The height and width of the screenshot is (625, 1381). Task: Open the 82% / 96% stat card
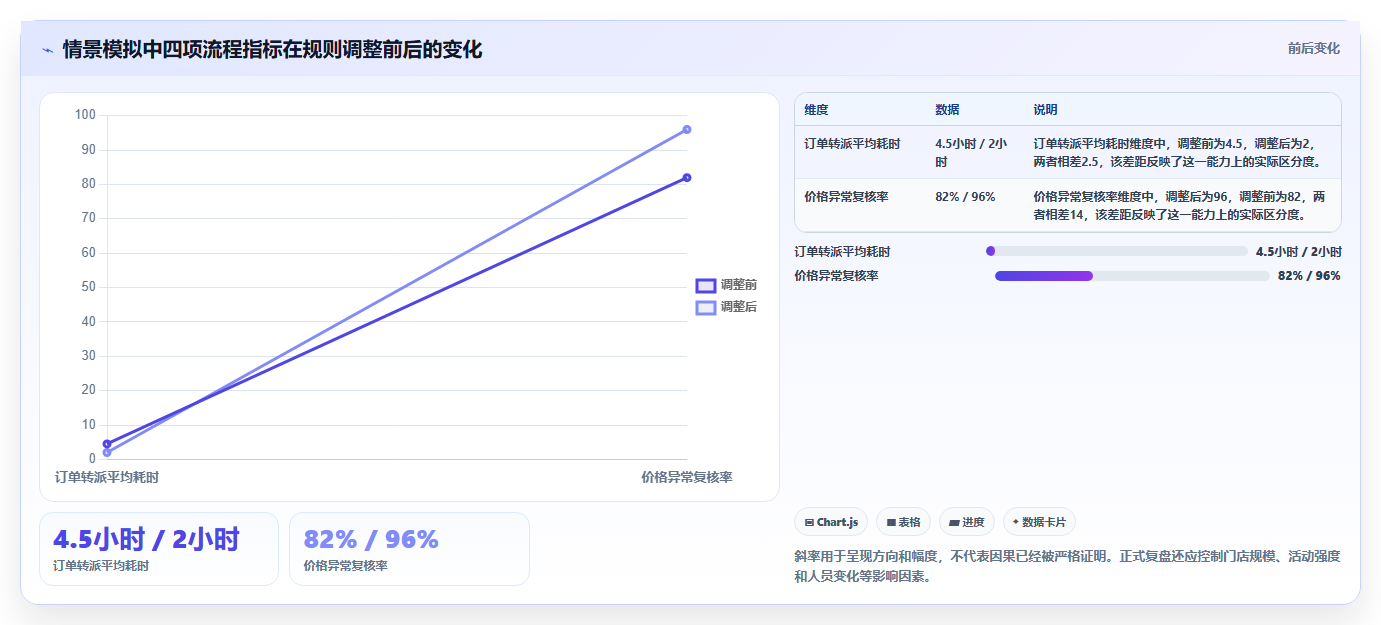click(x=409, y=549)
